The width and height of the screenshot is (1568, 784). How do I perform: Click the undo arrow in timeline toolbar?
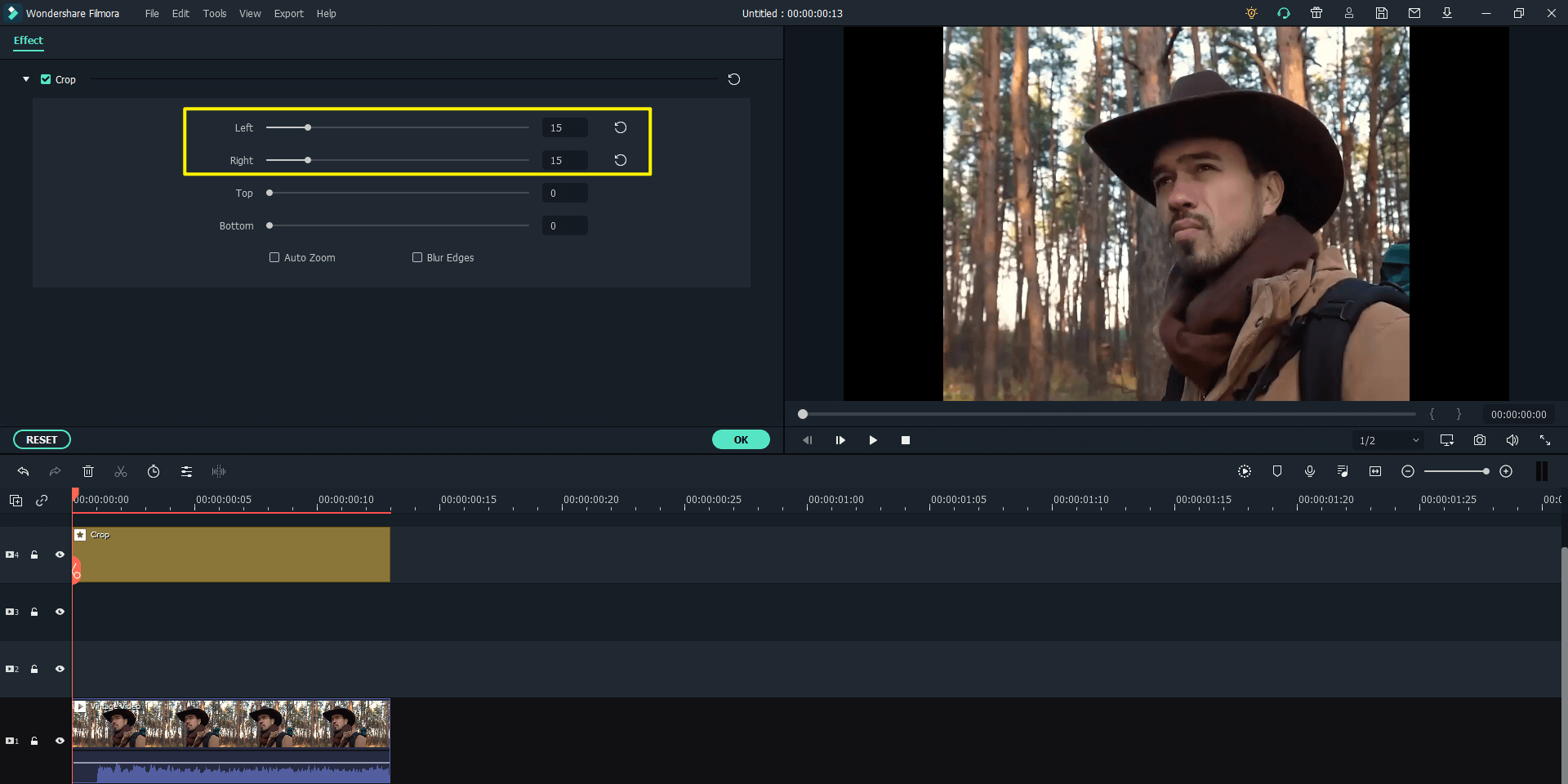[x=23, y=471]
